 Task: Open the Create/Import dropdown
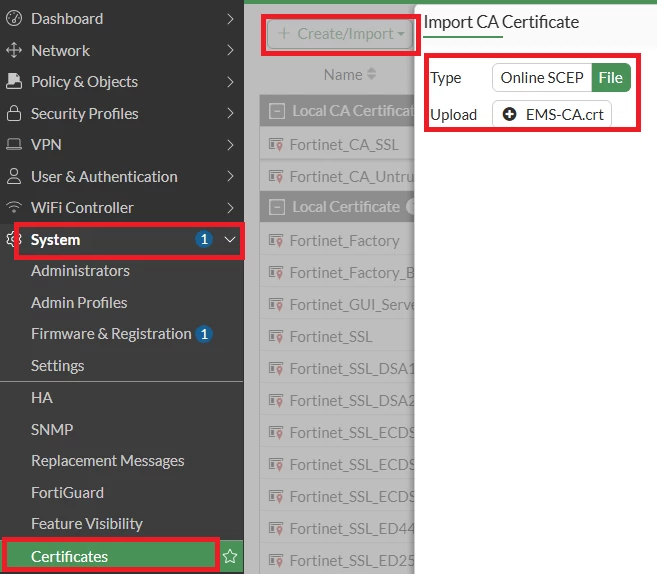coord(340,34)
